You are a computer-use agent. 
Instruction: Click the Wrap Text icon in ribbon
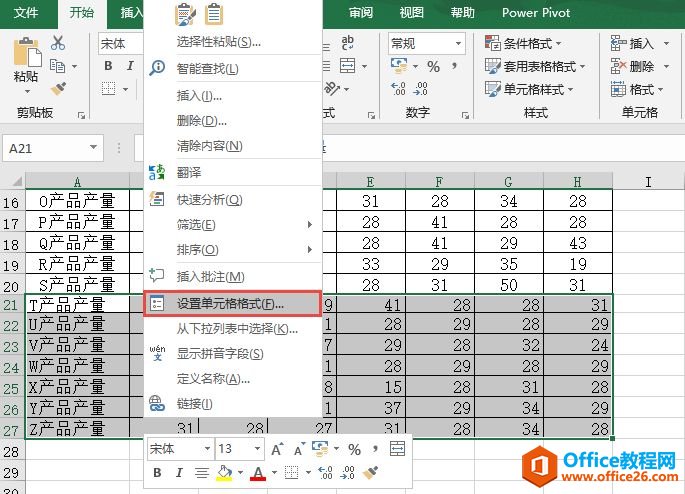coord(348,42)
